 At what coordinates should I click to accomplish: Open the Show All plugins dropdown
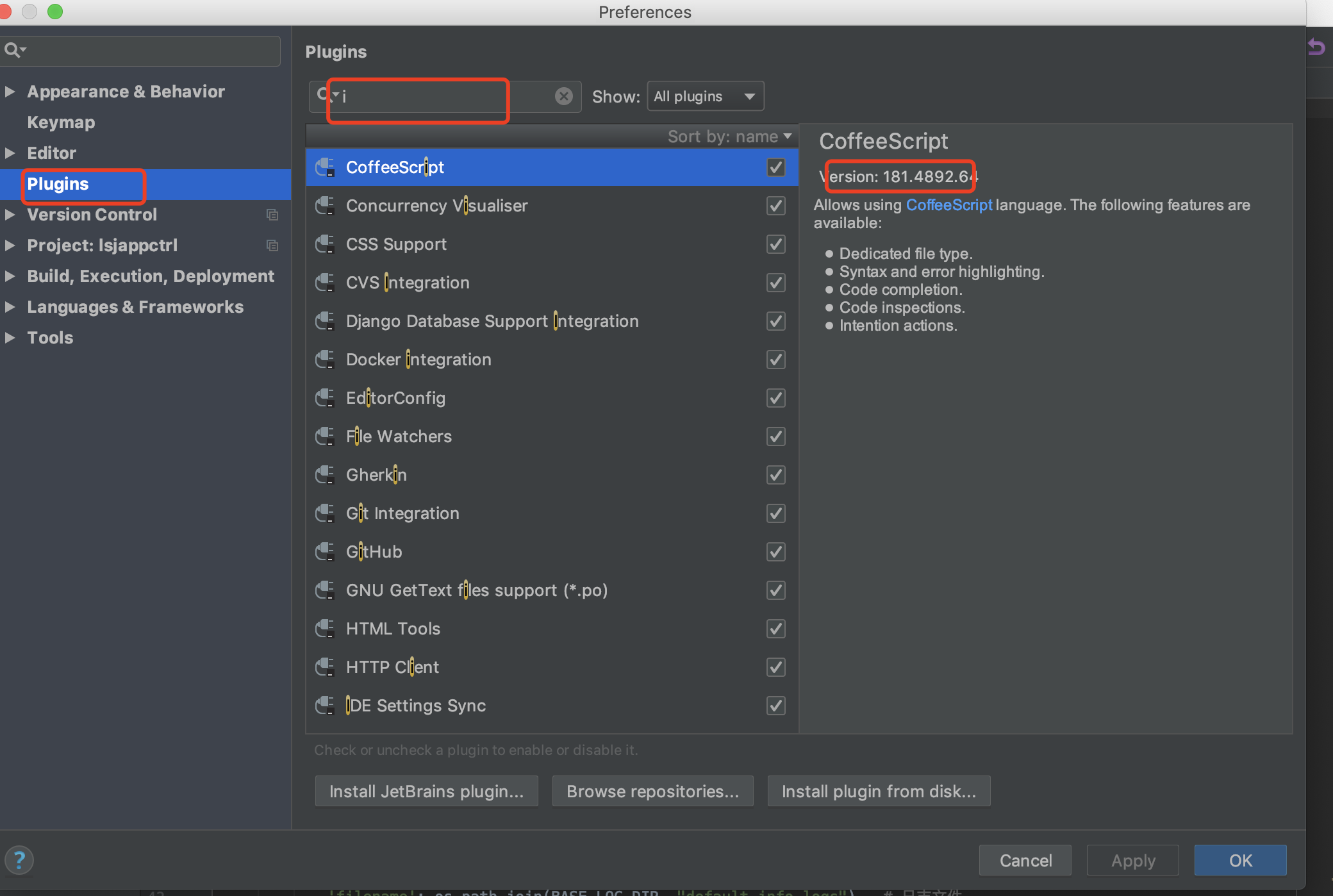(x=705, y=97)
